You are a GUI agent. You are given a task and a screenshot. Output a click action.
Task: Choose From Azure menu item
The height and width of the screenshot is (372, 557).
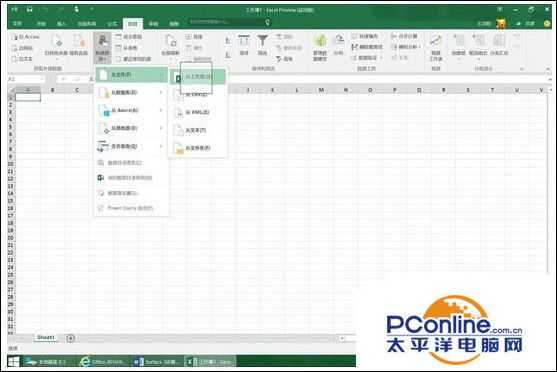pyautogui.click(x=131, y=110)
